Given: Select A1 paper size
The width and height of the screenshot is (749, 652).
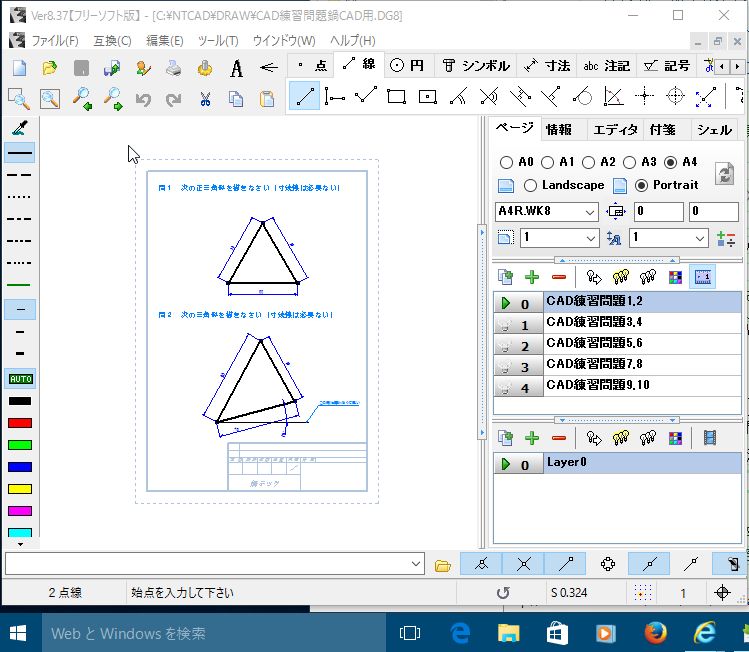Looking at the screenshot, I should pos(547,162).
